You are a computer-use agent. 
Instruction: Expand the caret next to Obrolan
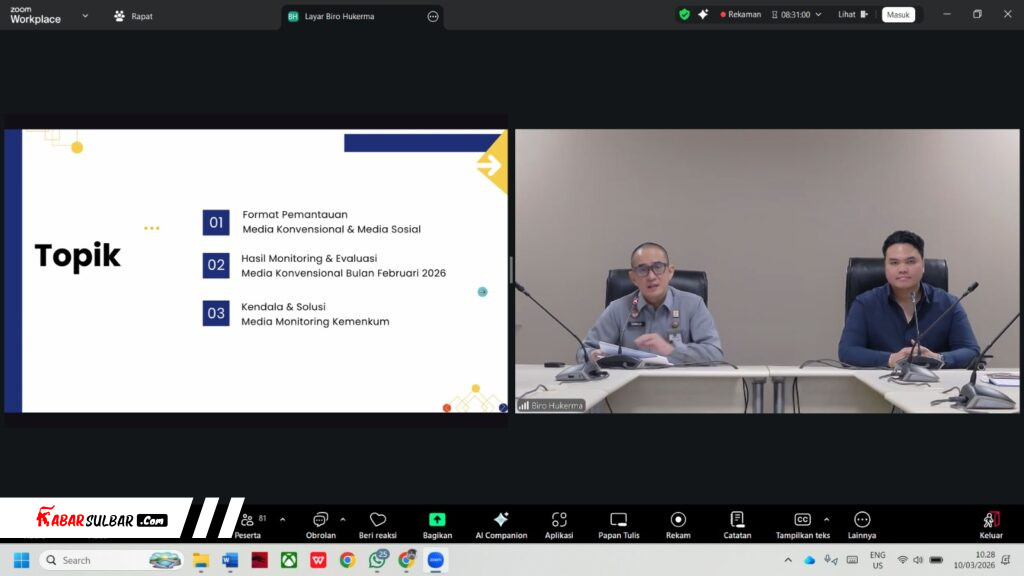(x=343, y=519)
